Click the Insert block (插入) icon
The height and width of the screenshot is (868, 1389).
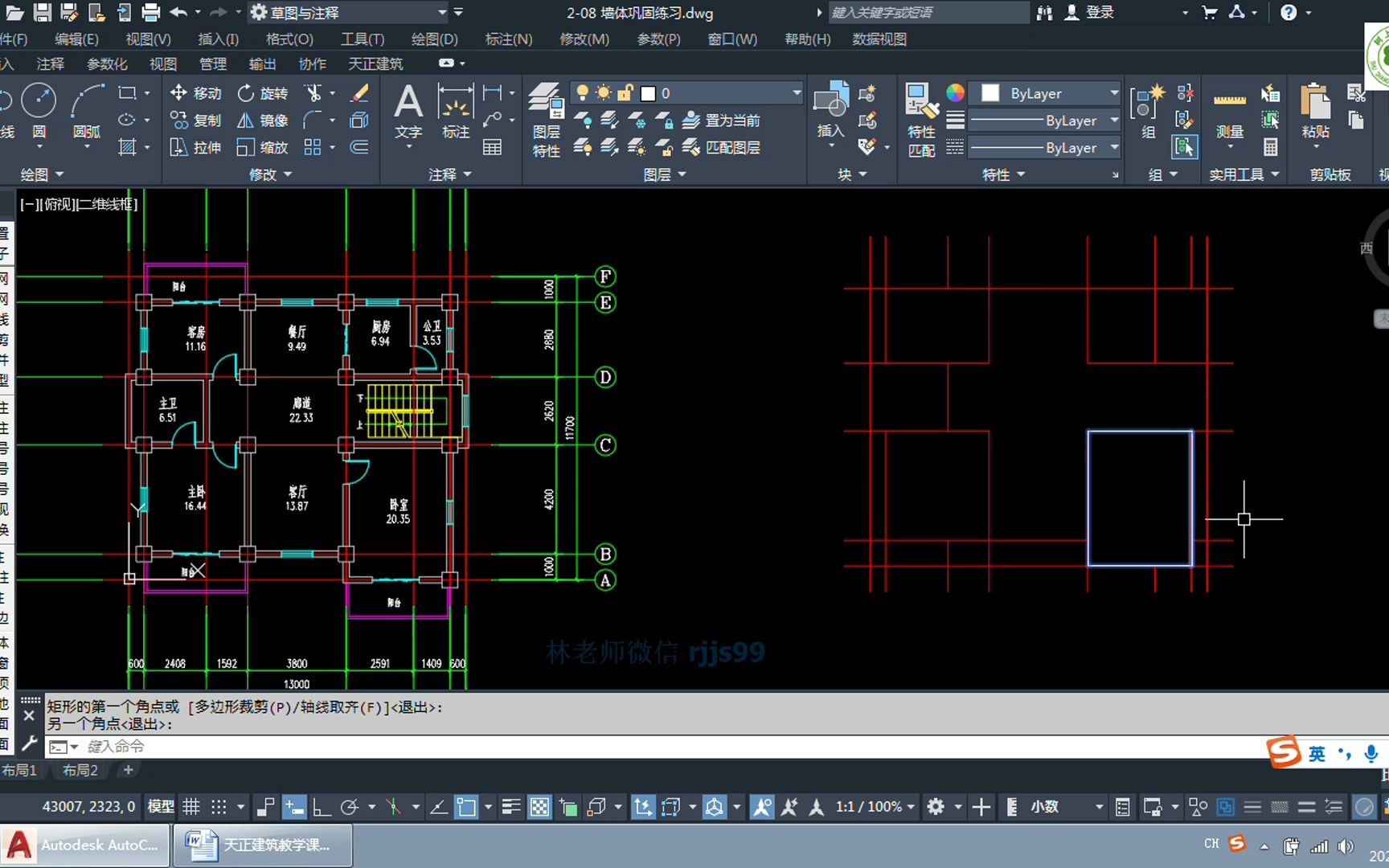pyautogui.click(x=830, y=111)
